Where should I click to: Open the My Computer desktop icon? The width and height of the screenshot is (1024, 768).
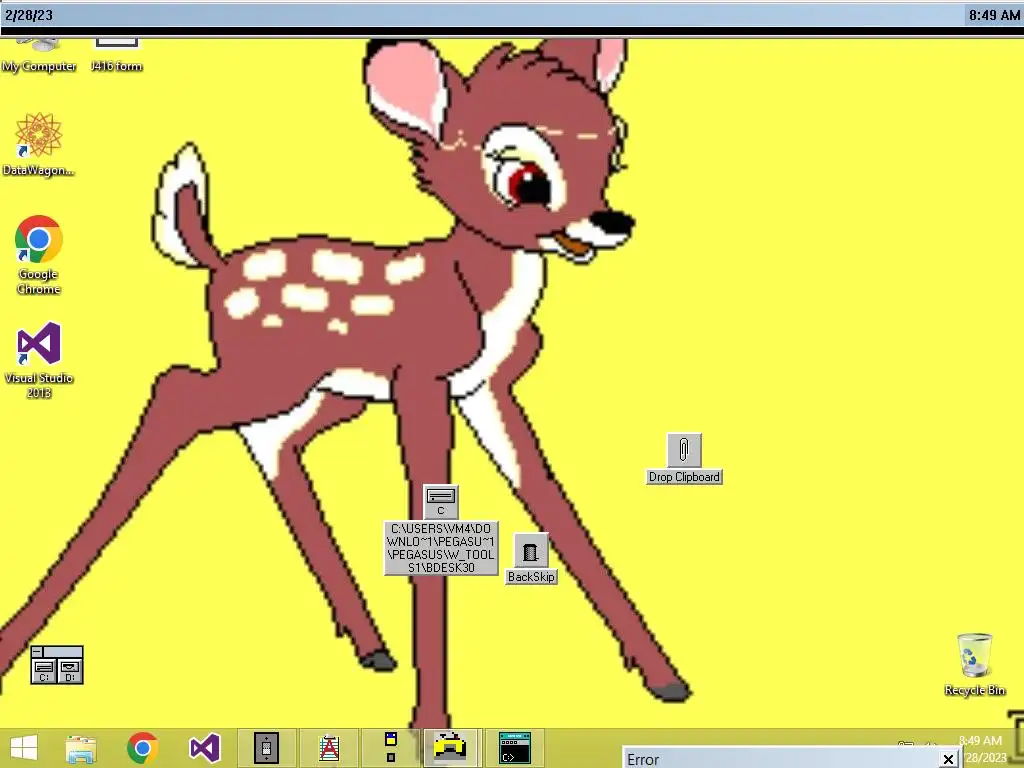pyautogui.click(x=39, y=56)
